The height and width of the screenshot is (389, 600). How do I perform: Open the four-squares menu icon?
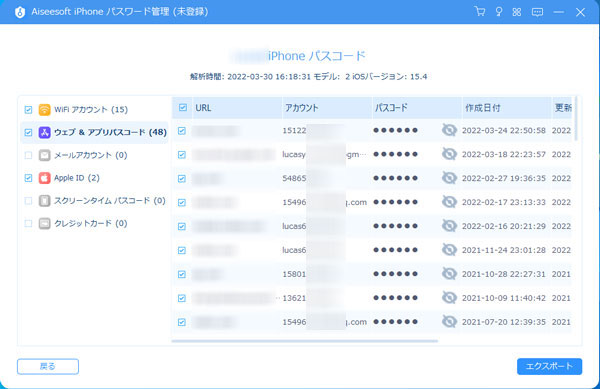point(517,12)
